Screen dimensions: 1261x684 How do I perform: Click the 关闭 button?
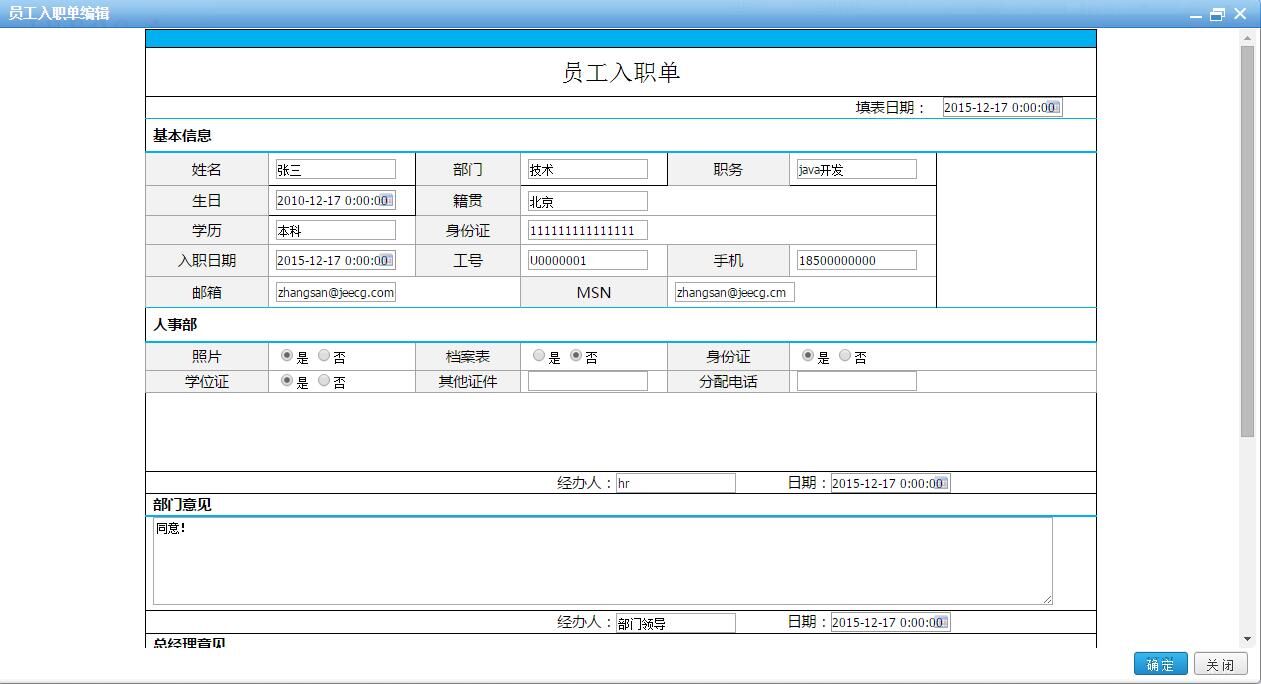coord(1220,665)
